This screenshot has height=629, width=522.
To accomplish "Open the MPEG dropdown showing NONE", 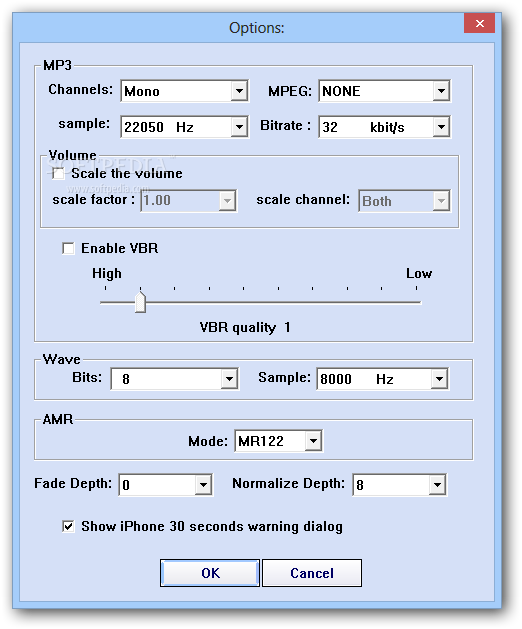I will pos(384,91).
